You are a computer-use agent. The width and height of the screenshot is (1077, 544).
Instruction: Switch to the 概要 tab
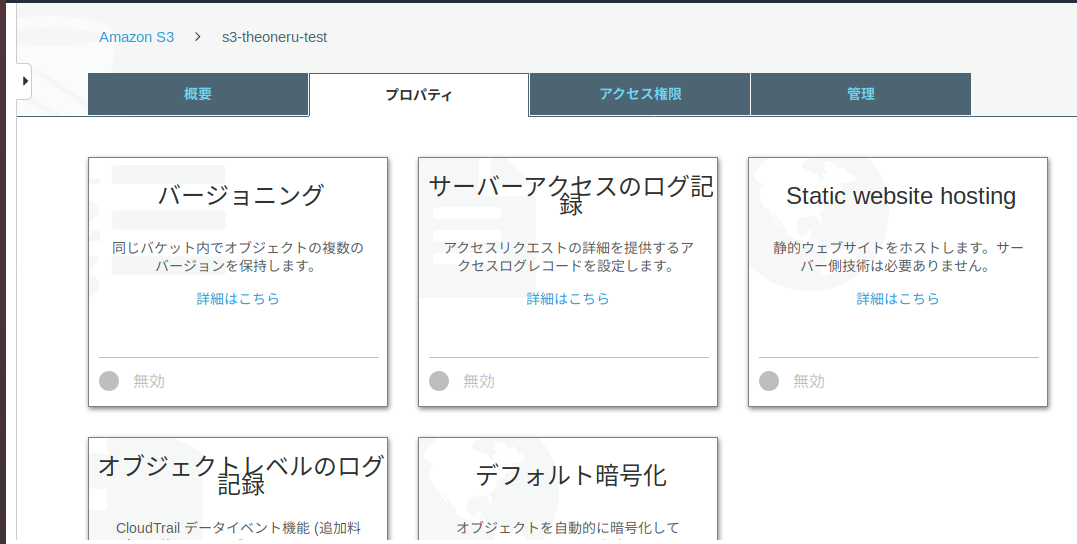[x=198, y=94]
